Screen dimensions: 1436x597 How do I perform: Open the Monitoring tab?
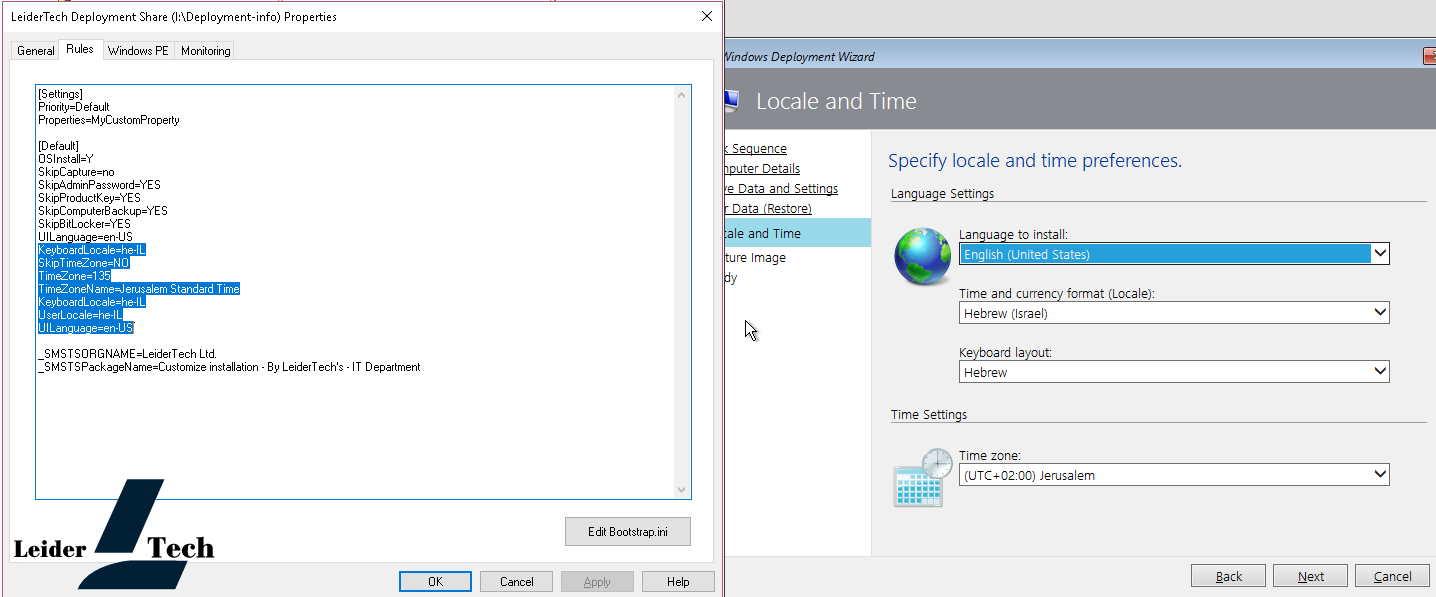pos(205,51)
